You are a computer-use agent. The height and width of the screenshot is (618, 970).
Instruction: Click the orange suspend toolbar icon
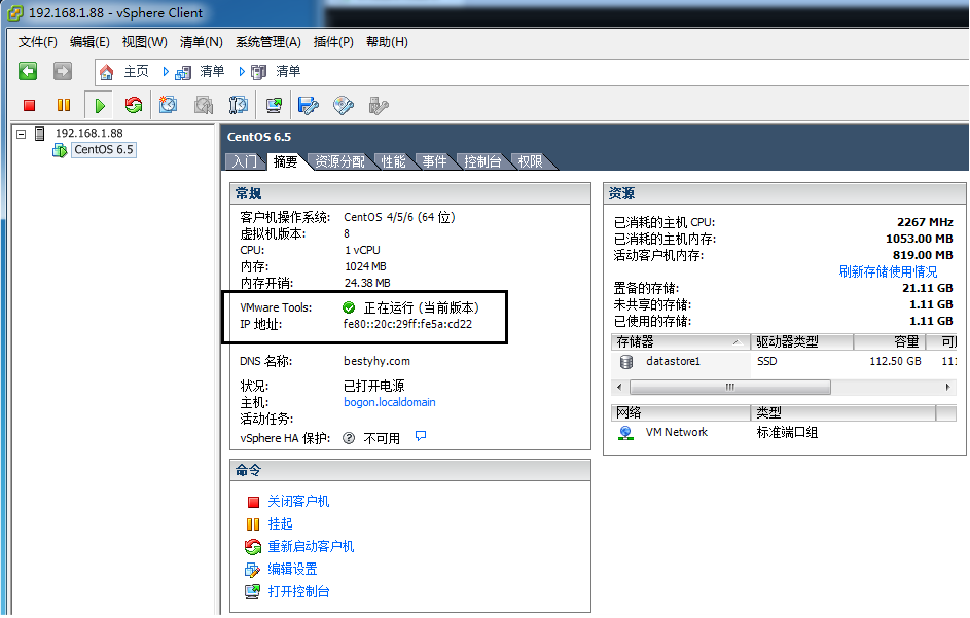tap(64, 105)
